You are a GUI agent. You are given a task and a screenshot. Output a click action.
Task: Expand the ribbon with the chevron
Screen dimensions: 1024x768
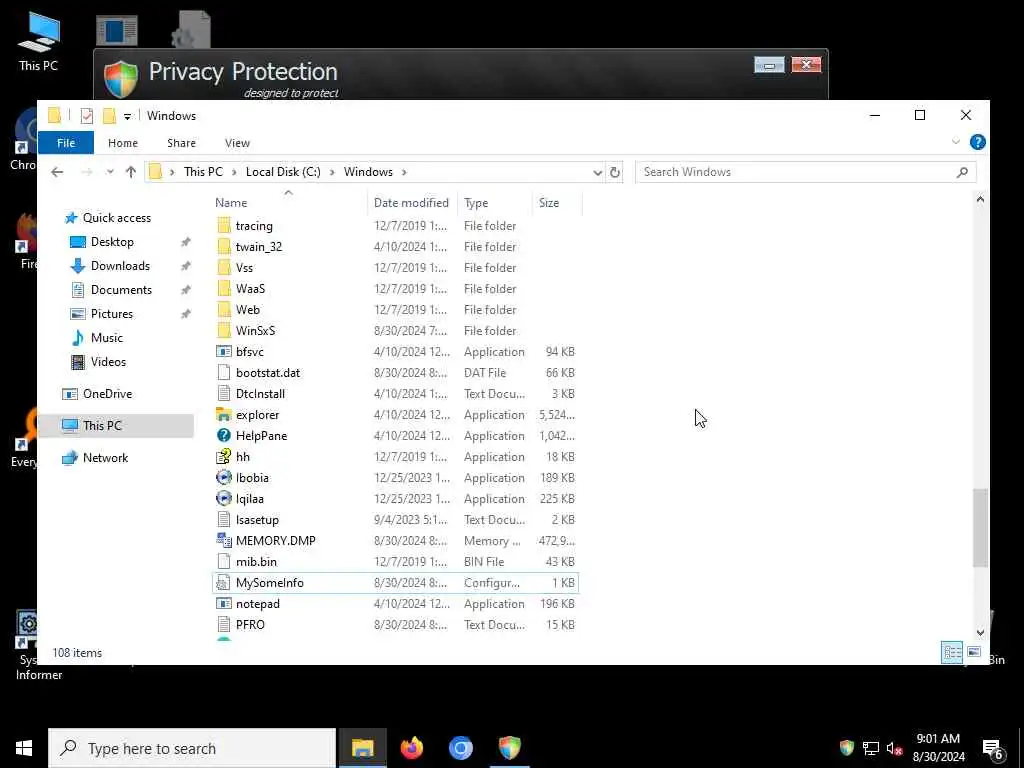point(955,142)
